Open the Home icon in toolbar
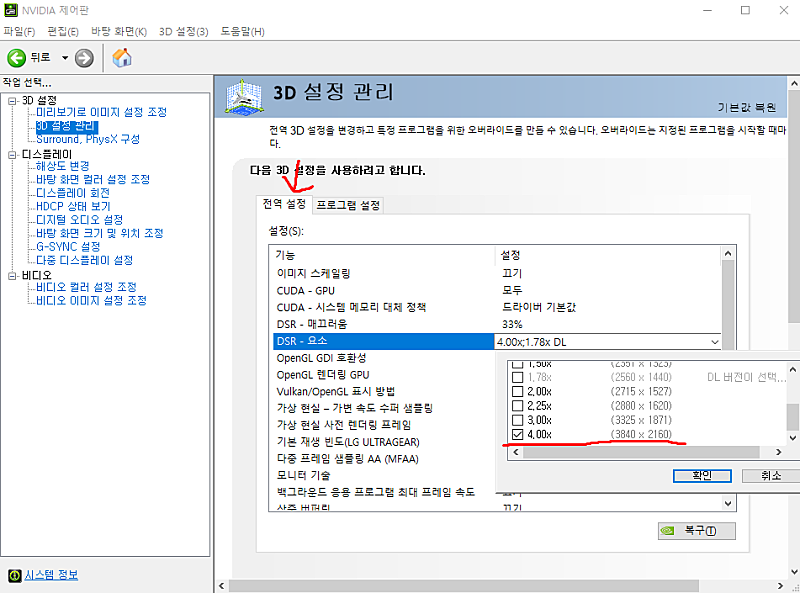800x593 pixels. point(122,58)
